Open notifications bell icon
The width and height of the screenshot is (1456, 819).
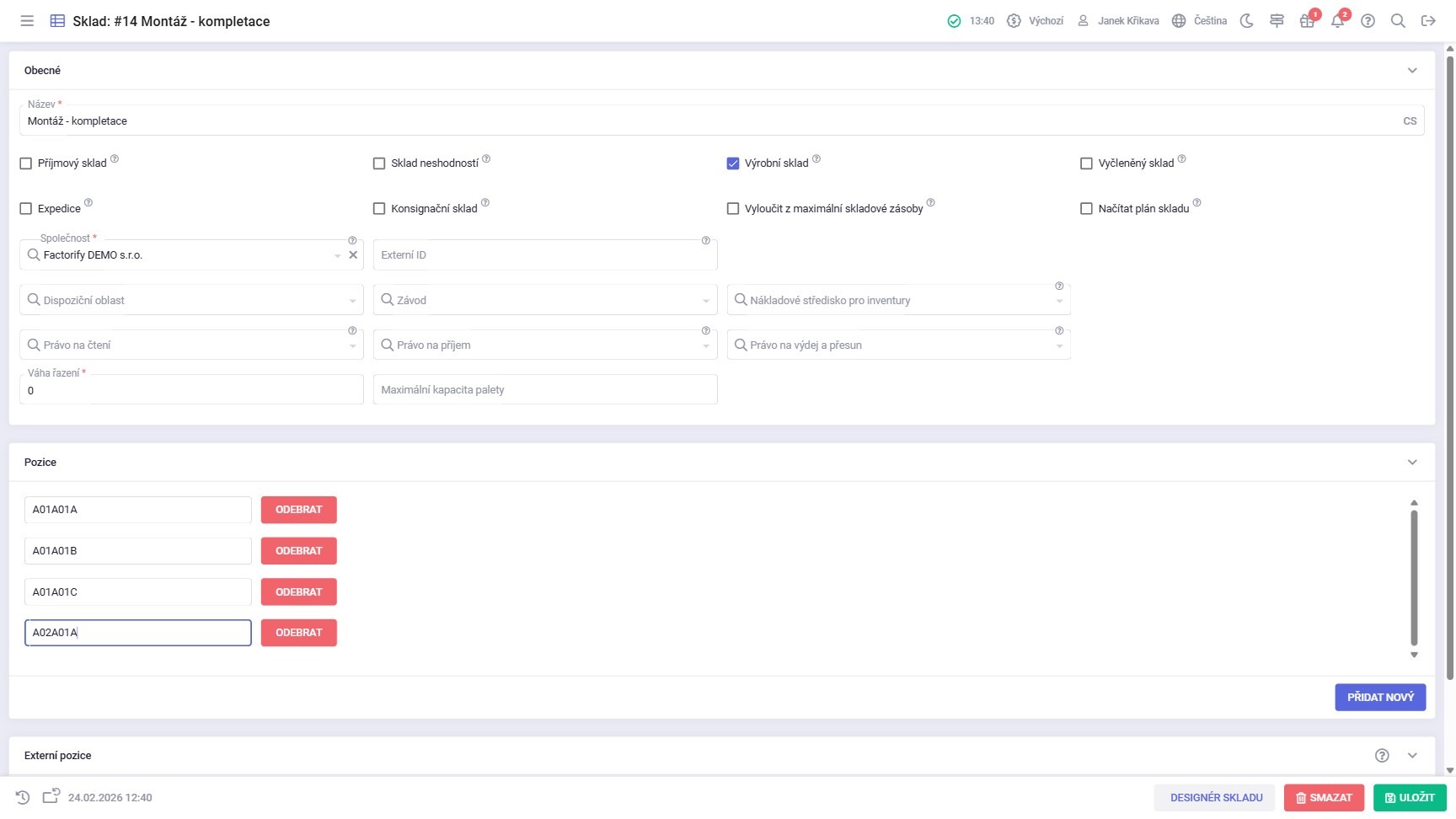[x=1337, y=21]
